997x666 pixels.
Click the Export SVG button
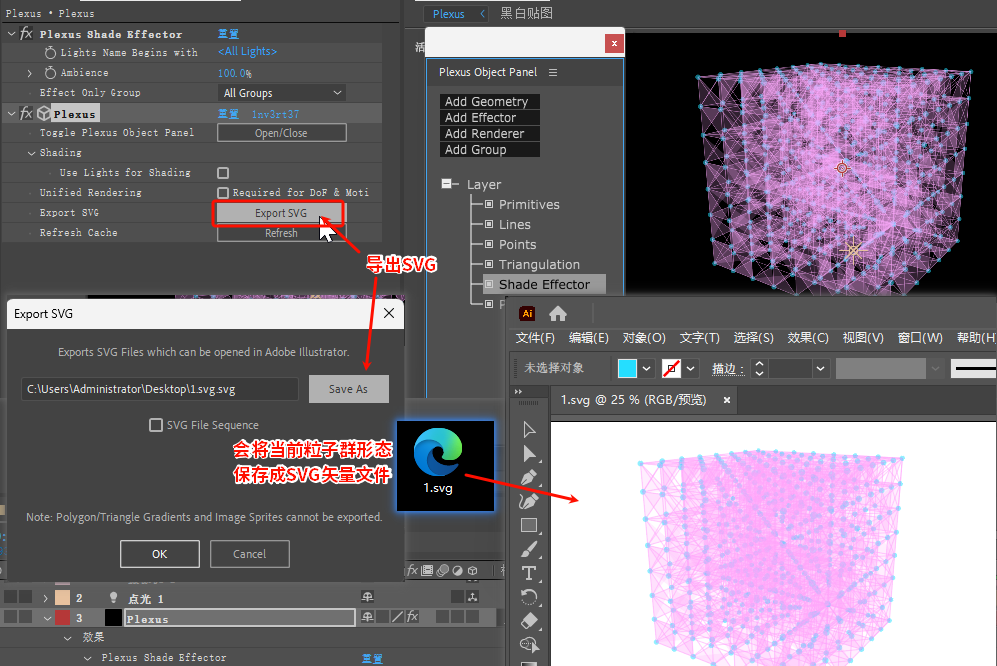click(281, 213)
